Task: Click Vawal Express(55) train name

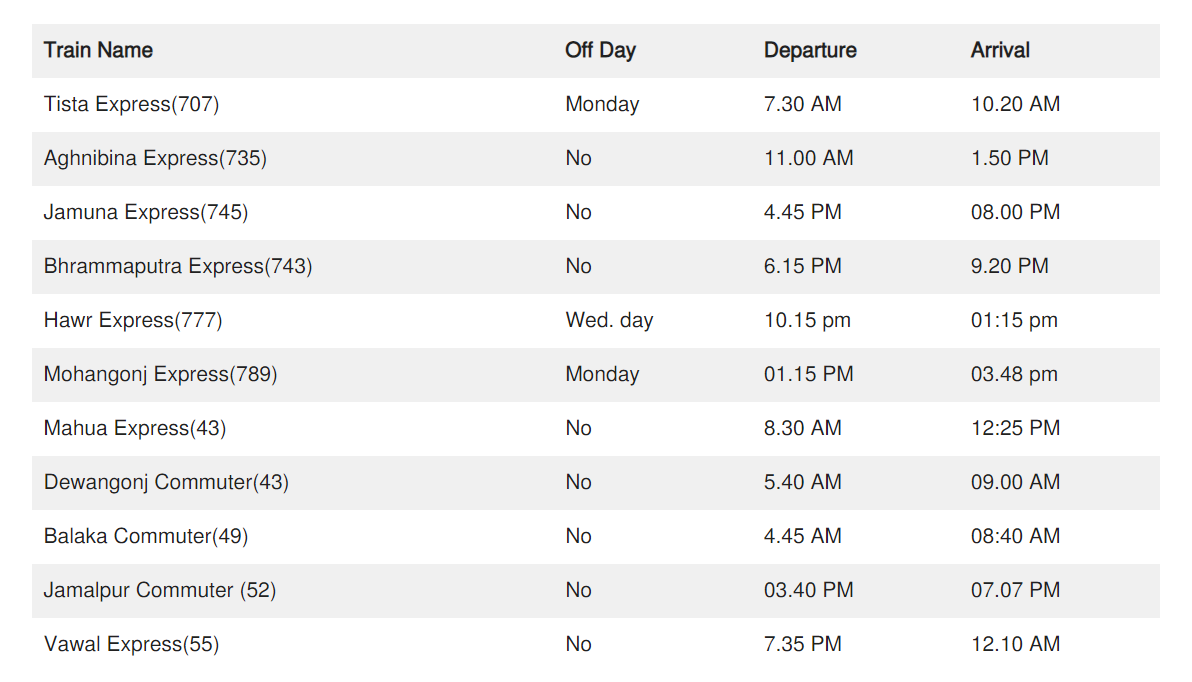Action: pyautogui.click(x=131, y=644)
